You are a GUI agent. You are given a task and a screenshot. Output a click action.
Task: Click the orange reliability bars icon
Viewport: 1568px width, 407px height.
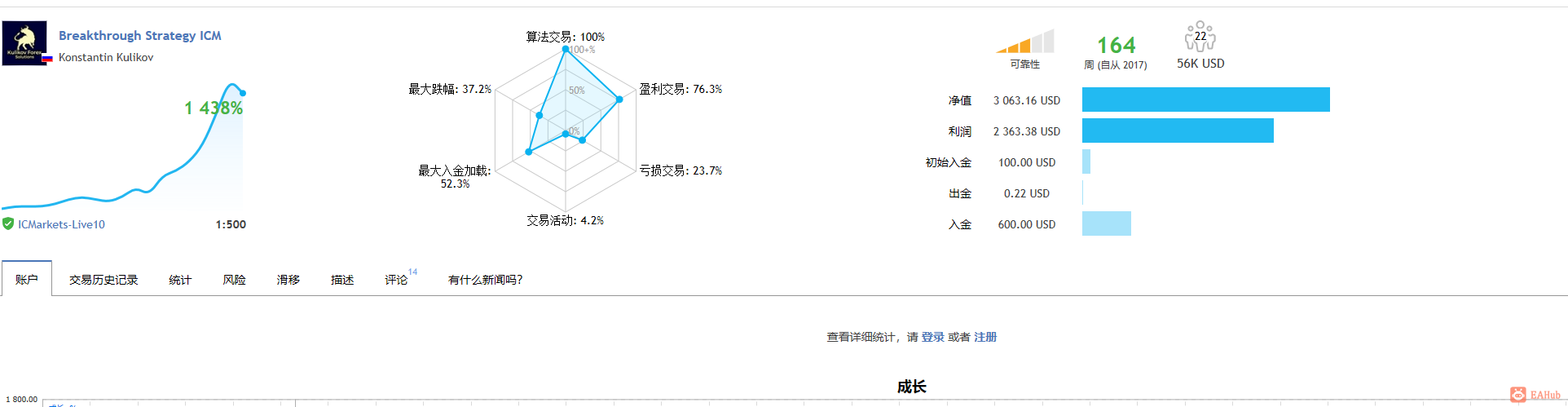(1024, 41)
